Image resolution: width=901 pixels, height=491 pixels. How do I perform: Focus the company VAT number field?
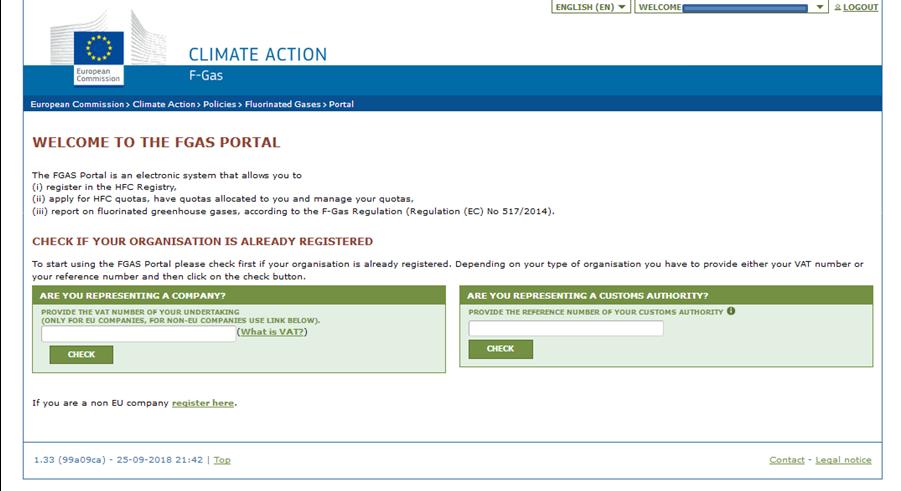pyautogui.click(x=138, y=334)
